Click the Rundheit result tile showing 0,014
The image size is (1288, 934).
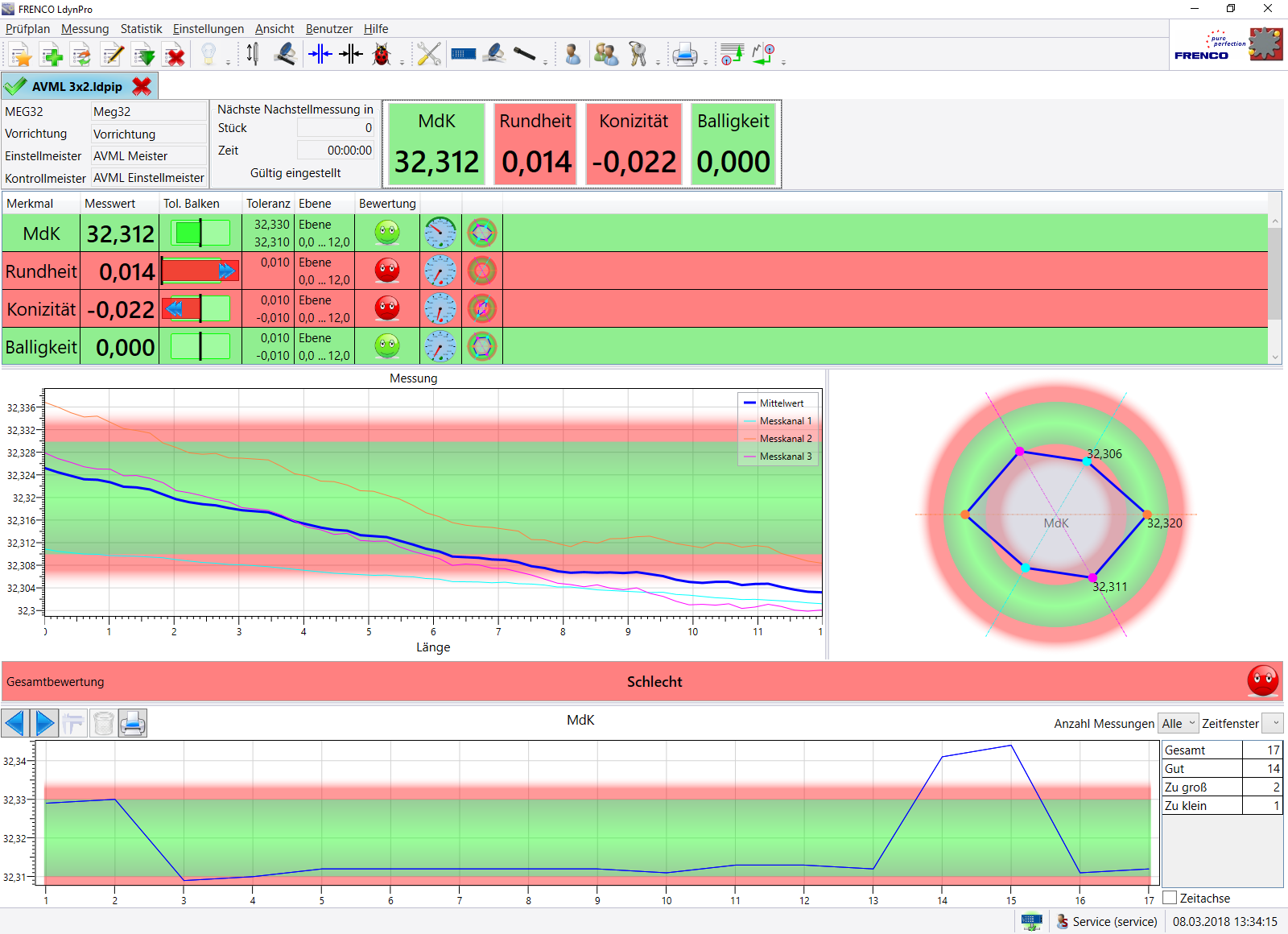[535, 144]
